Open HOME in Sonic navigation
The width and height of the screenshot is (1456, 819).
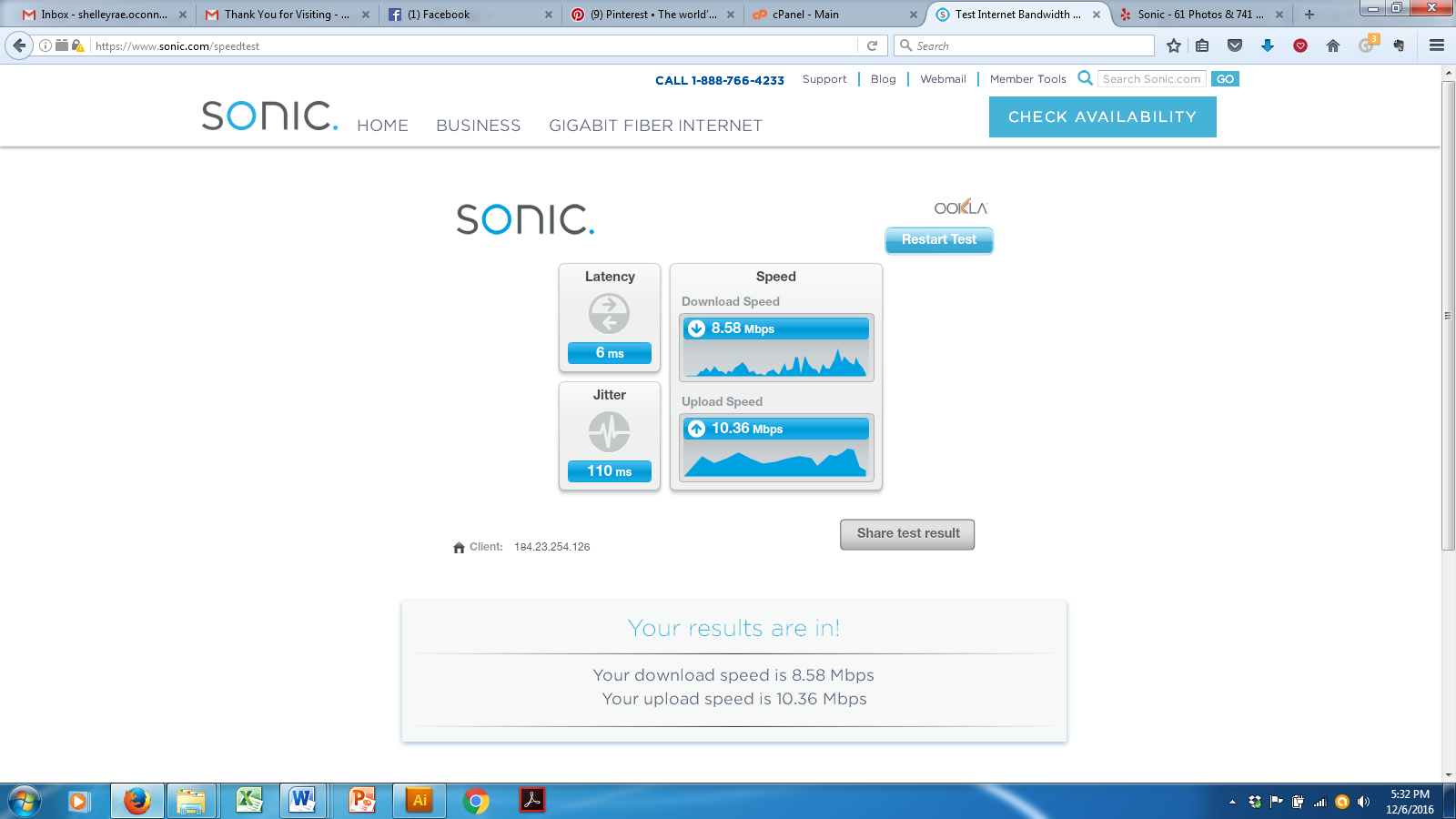382,126
